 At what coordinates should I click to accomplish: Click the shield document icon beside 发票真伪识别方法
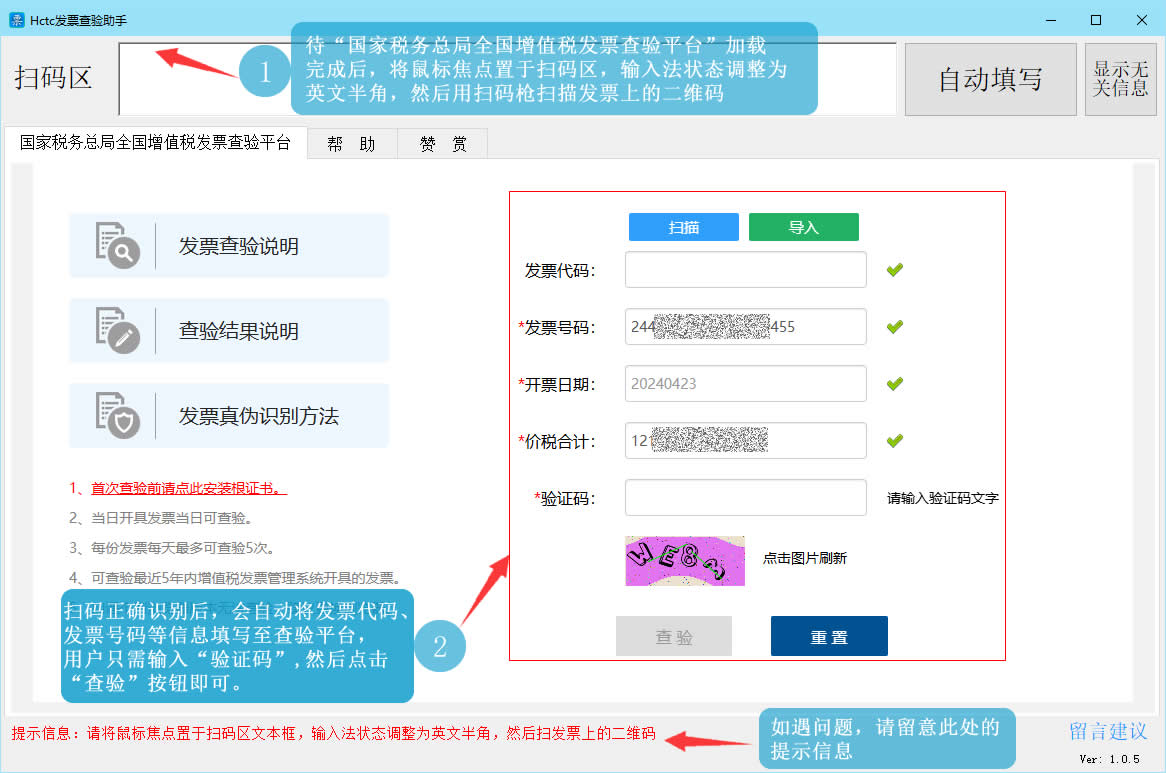click(116, 415)
